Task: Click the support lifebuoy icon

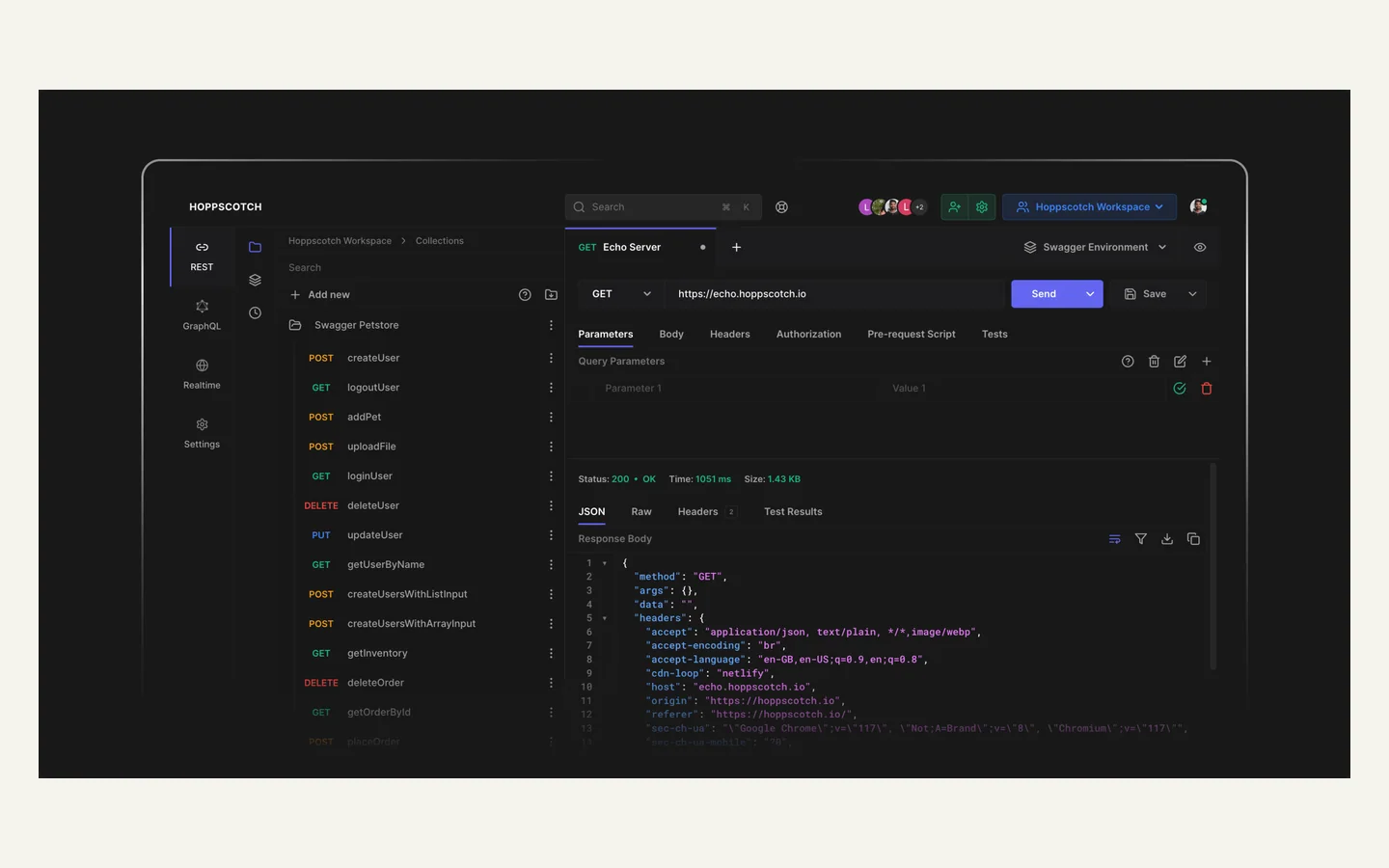Action: coord(781,207)
